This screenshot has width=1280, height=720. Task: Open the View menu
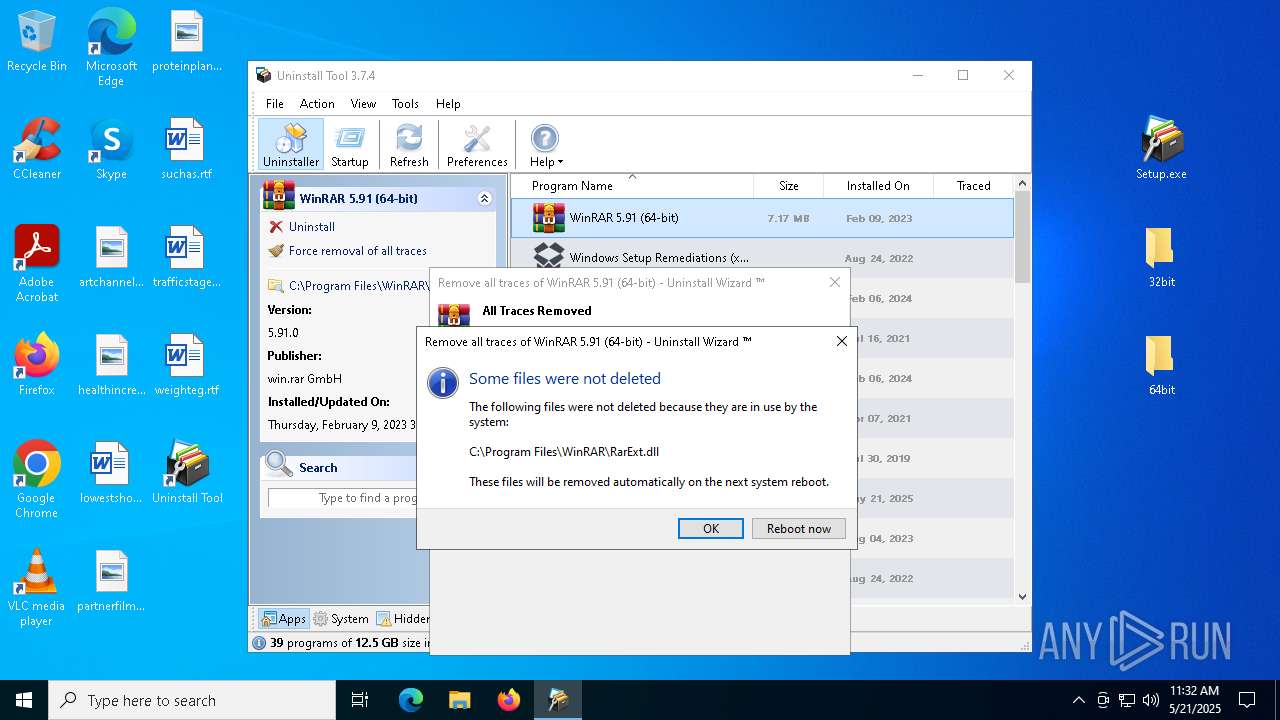(x=363, y=104)
